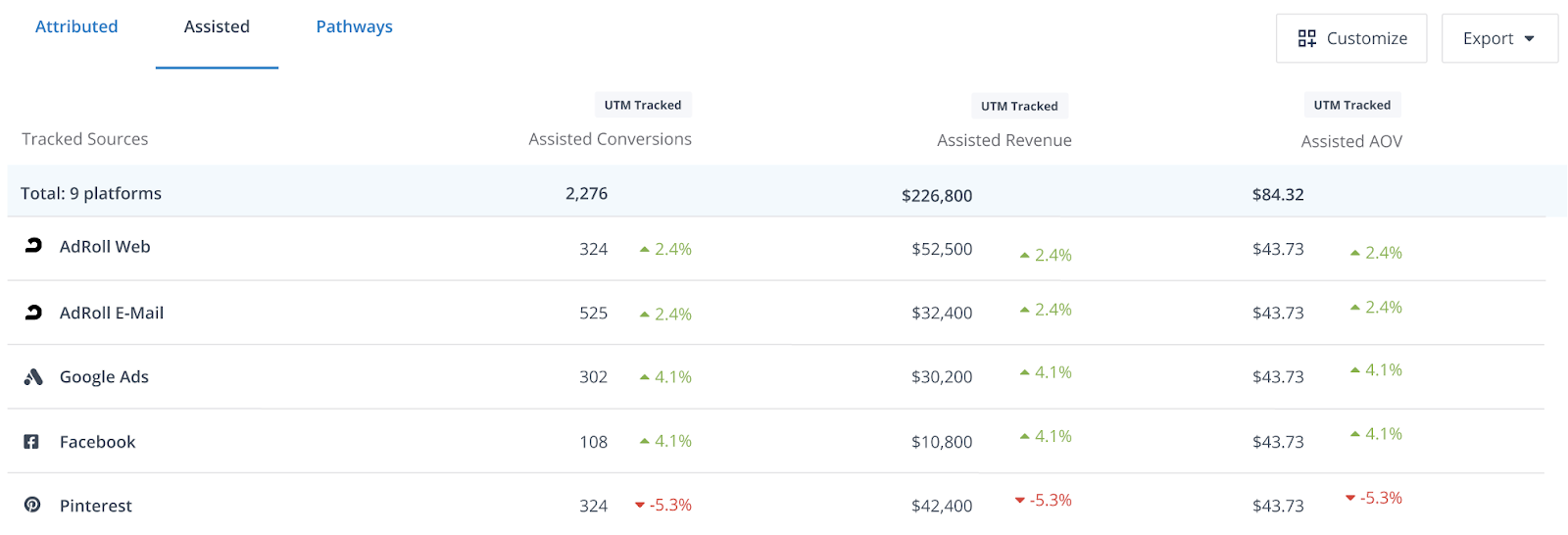Click the Tracked Sources column header

click(x=85, y=139)
